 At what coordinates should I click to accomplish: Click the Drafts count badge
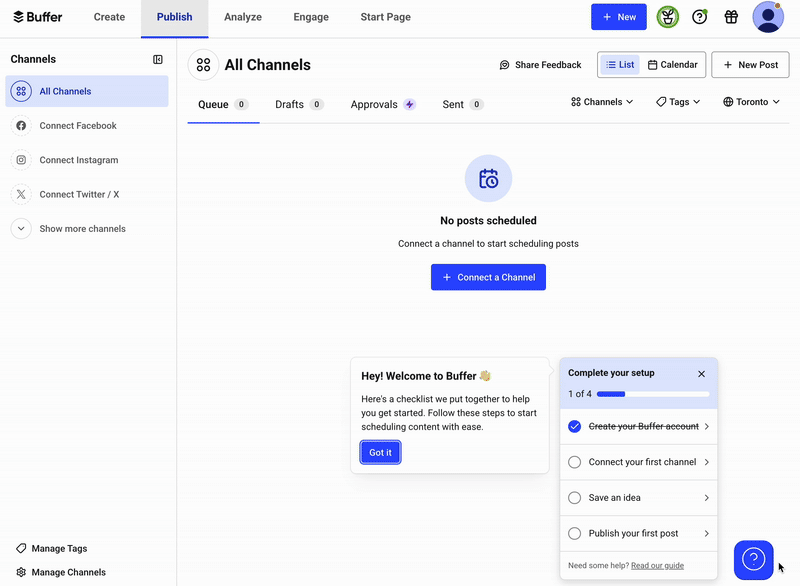[x=316, y=105]
